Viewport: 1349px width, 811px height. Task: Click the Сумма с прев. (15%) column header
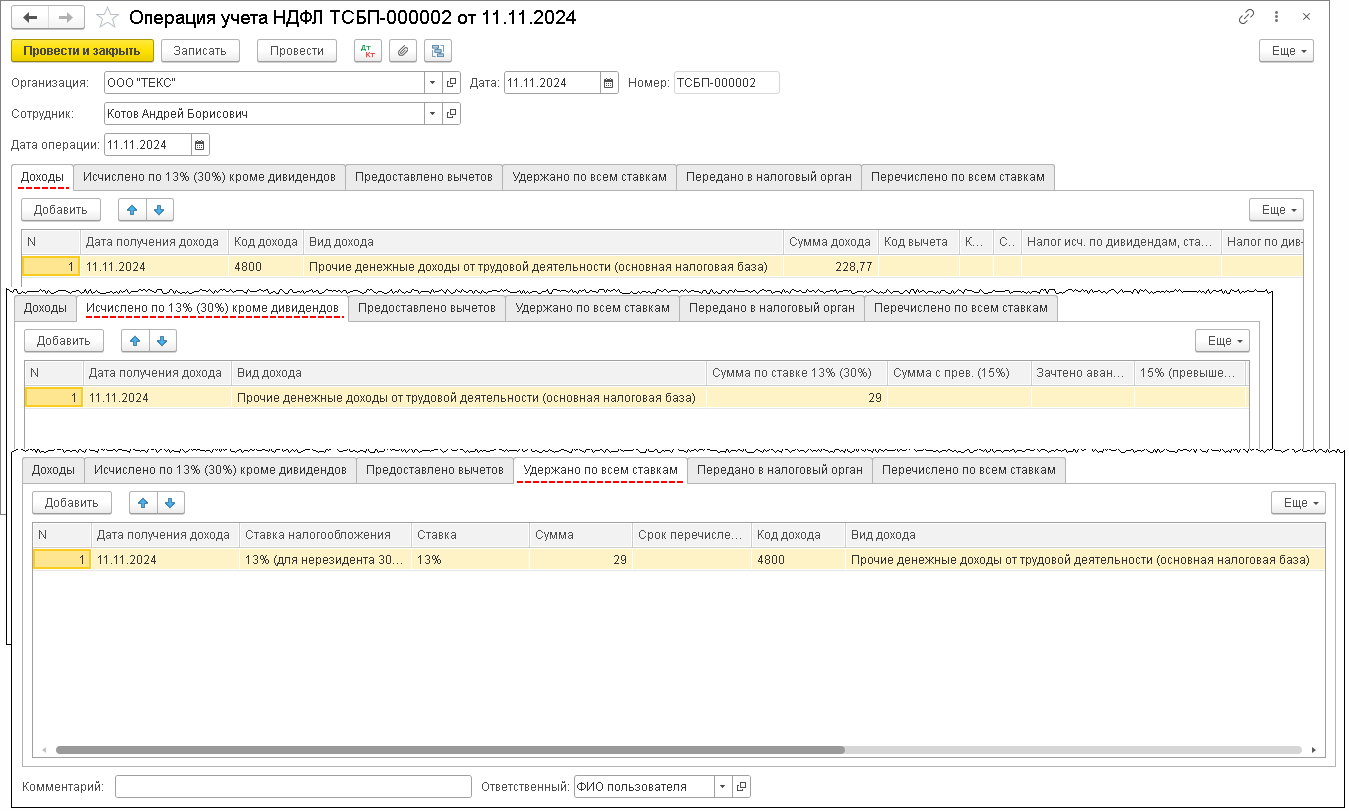point(958,373)
